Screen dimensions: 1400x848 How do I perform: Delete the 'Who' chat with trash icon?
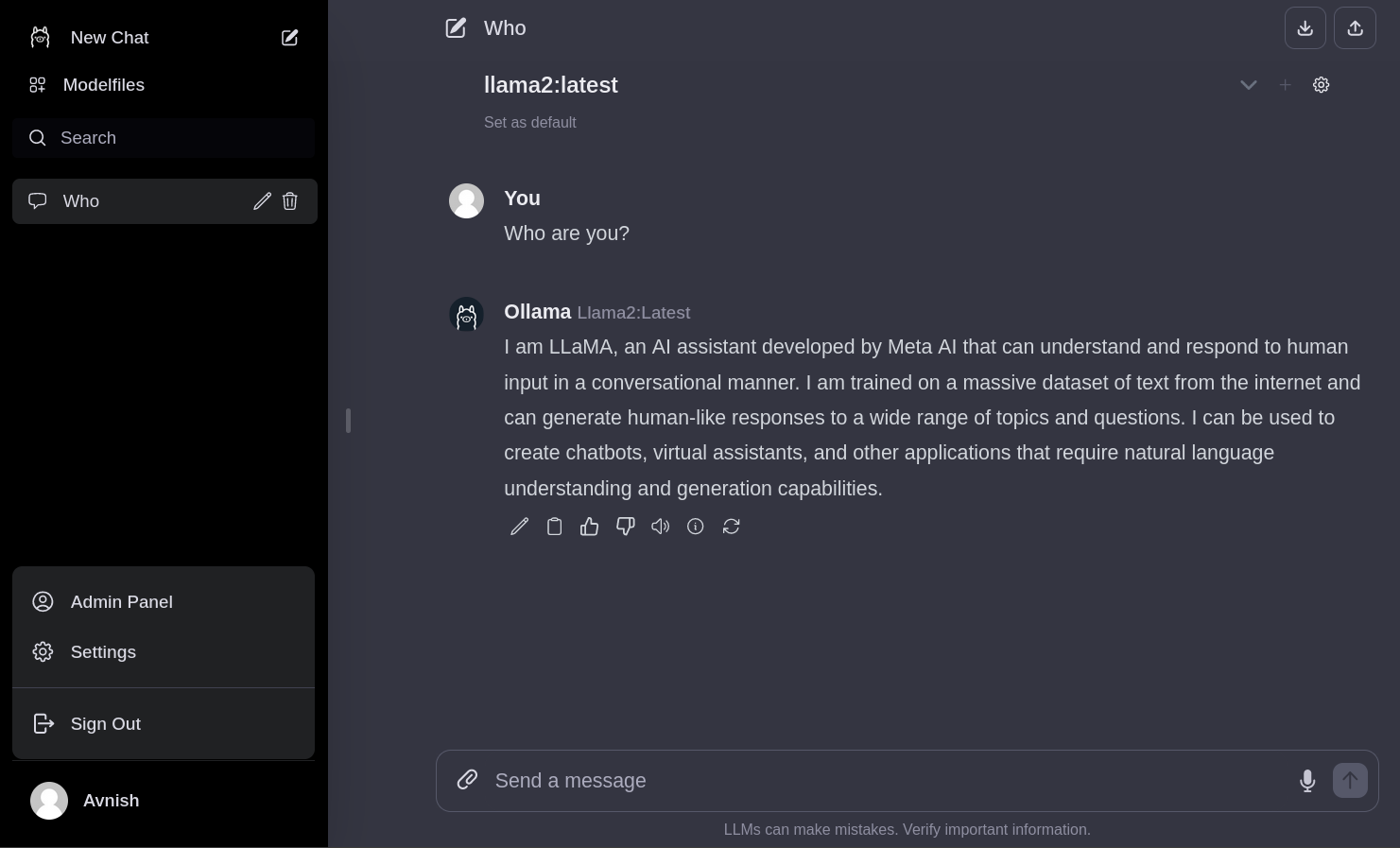click(290, 201)
